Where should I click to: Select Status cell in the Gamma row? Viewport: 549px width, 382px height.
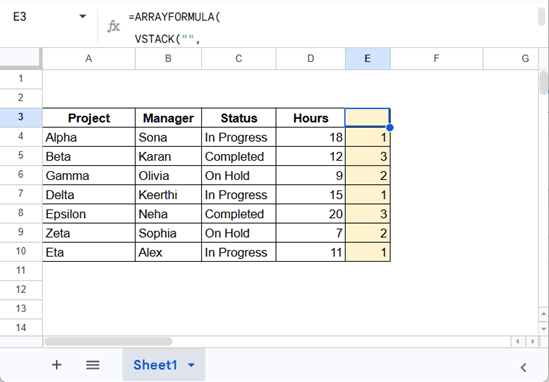(x=239, y=175)
